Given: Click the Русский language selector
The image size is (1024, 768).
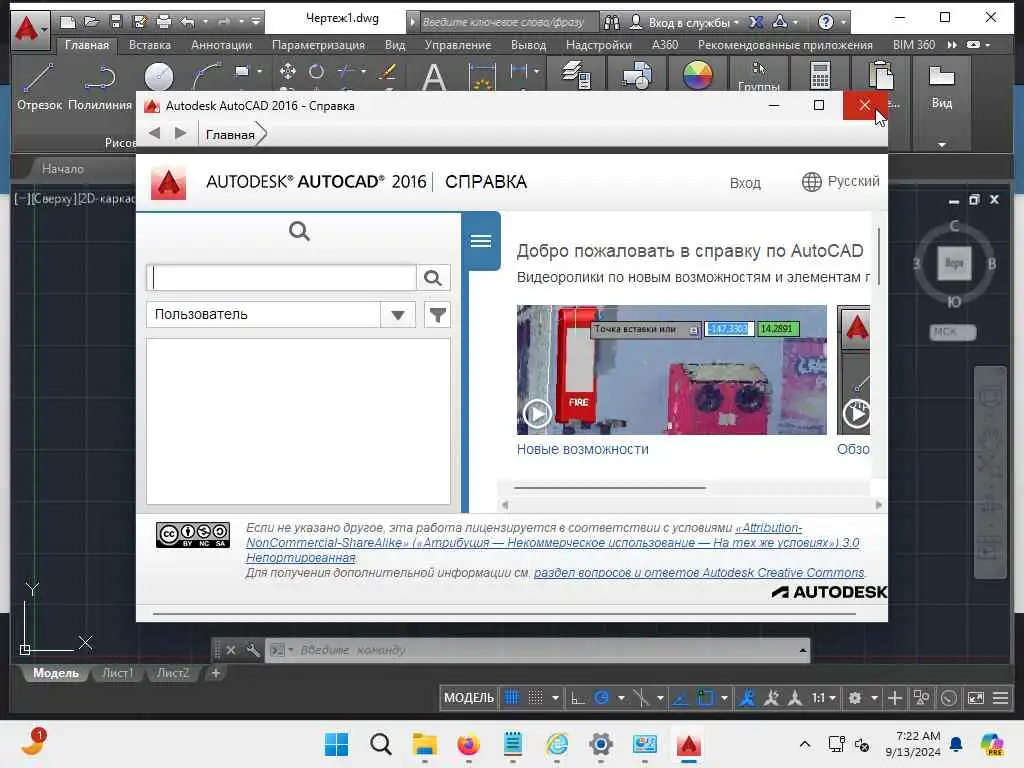Looking at the screenshot, I should coord(840,182).
